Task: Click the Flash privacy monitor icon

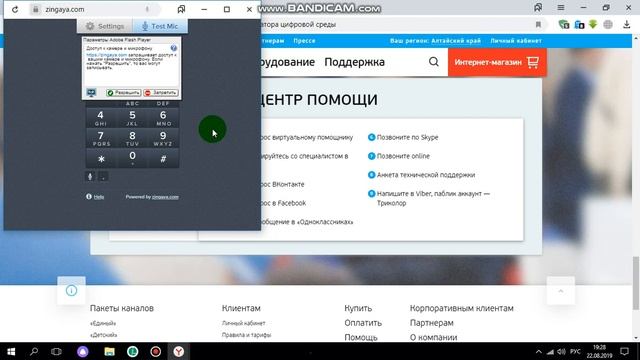Action: point(91,93)
